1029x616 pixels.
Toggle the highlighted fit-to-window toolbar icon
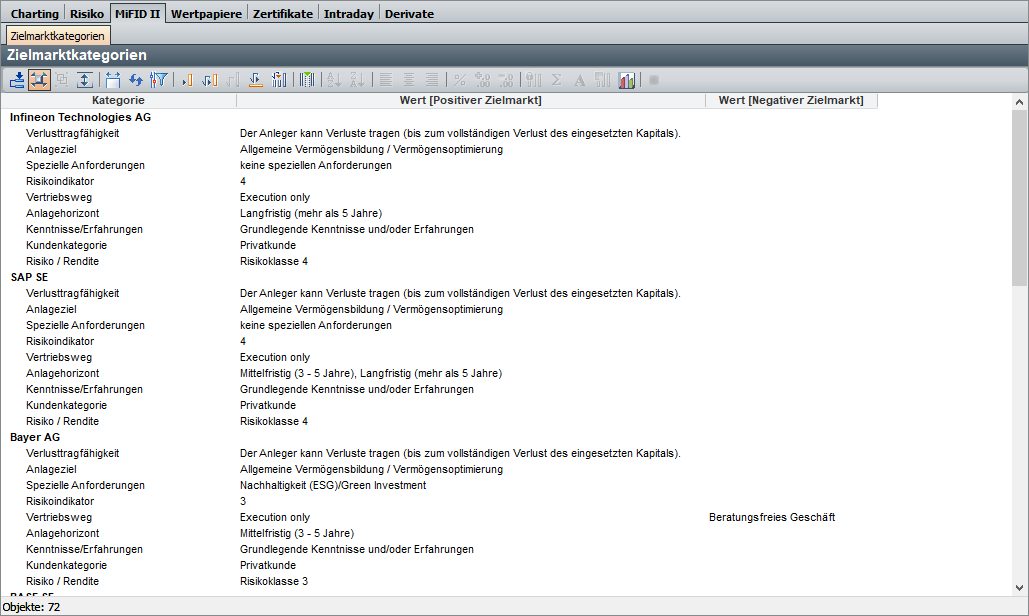pos(40,80)
